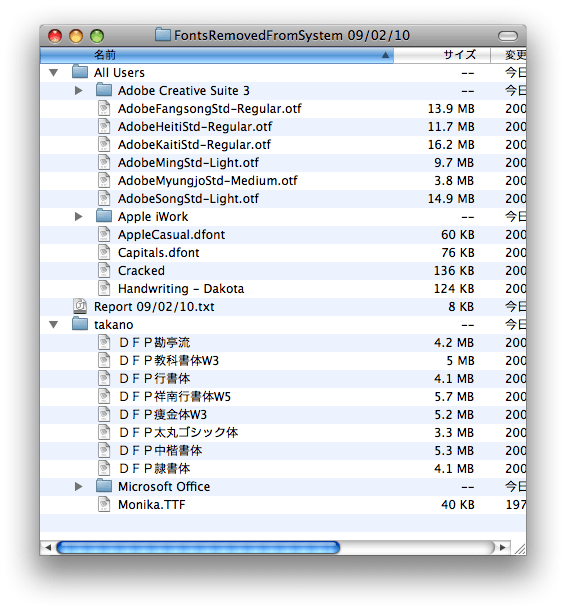Click the right scroll arrow
The image size is (566, 610).
(503, 547)
